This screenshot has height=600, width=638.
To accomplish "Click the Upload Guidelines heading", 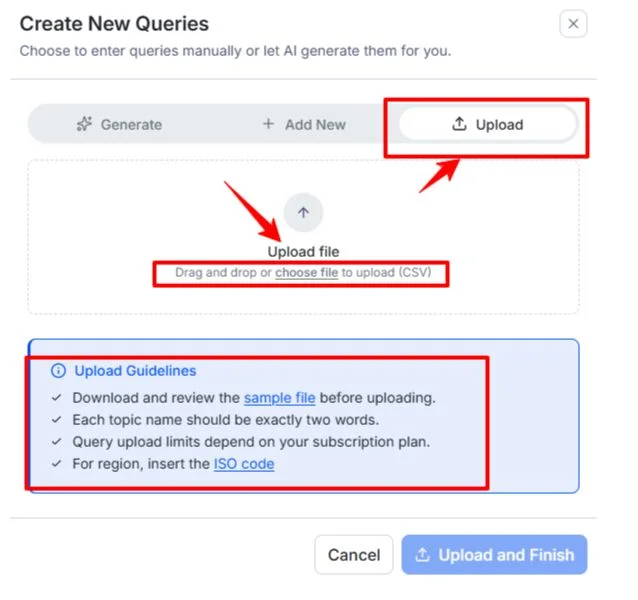I will (x=135, y=371).
